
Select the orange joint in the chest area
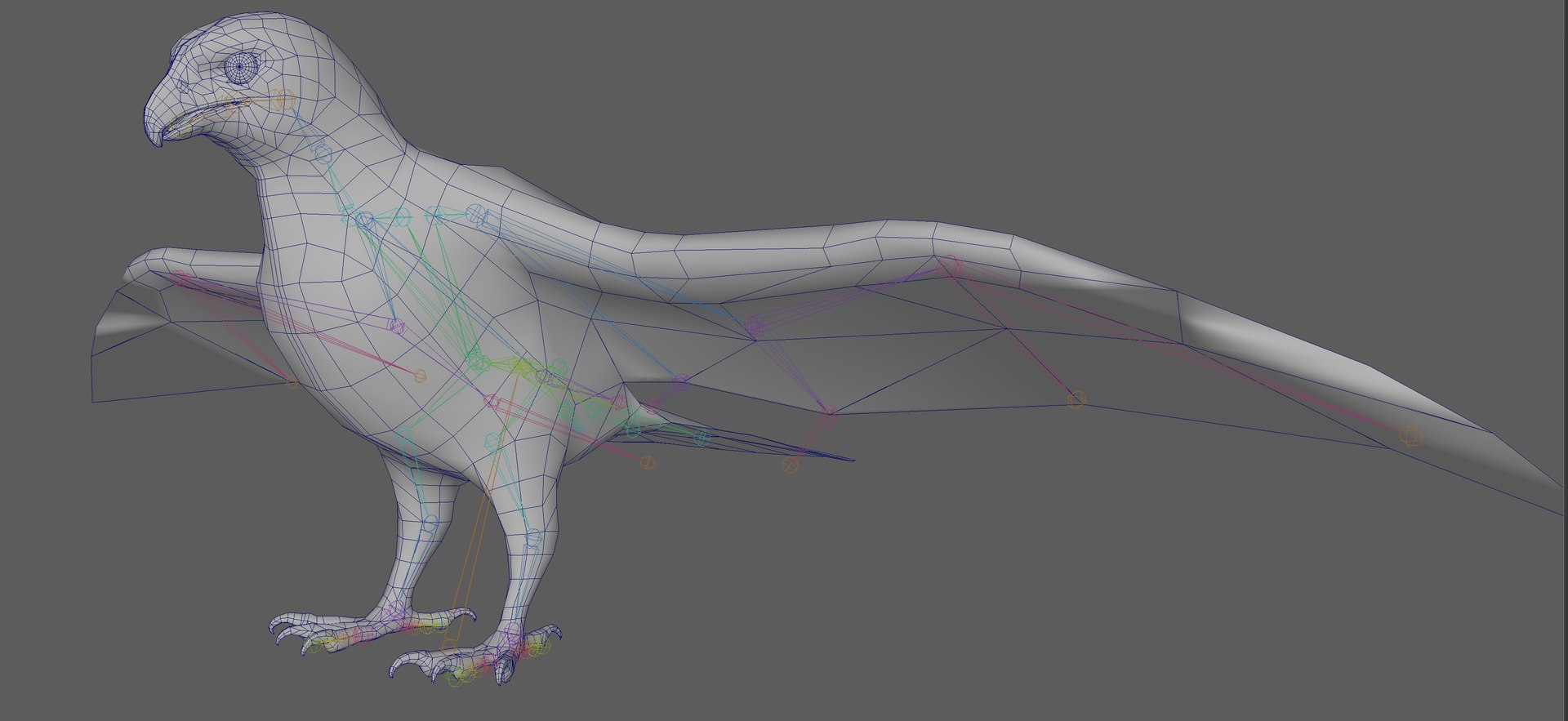point(420,376)
